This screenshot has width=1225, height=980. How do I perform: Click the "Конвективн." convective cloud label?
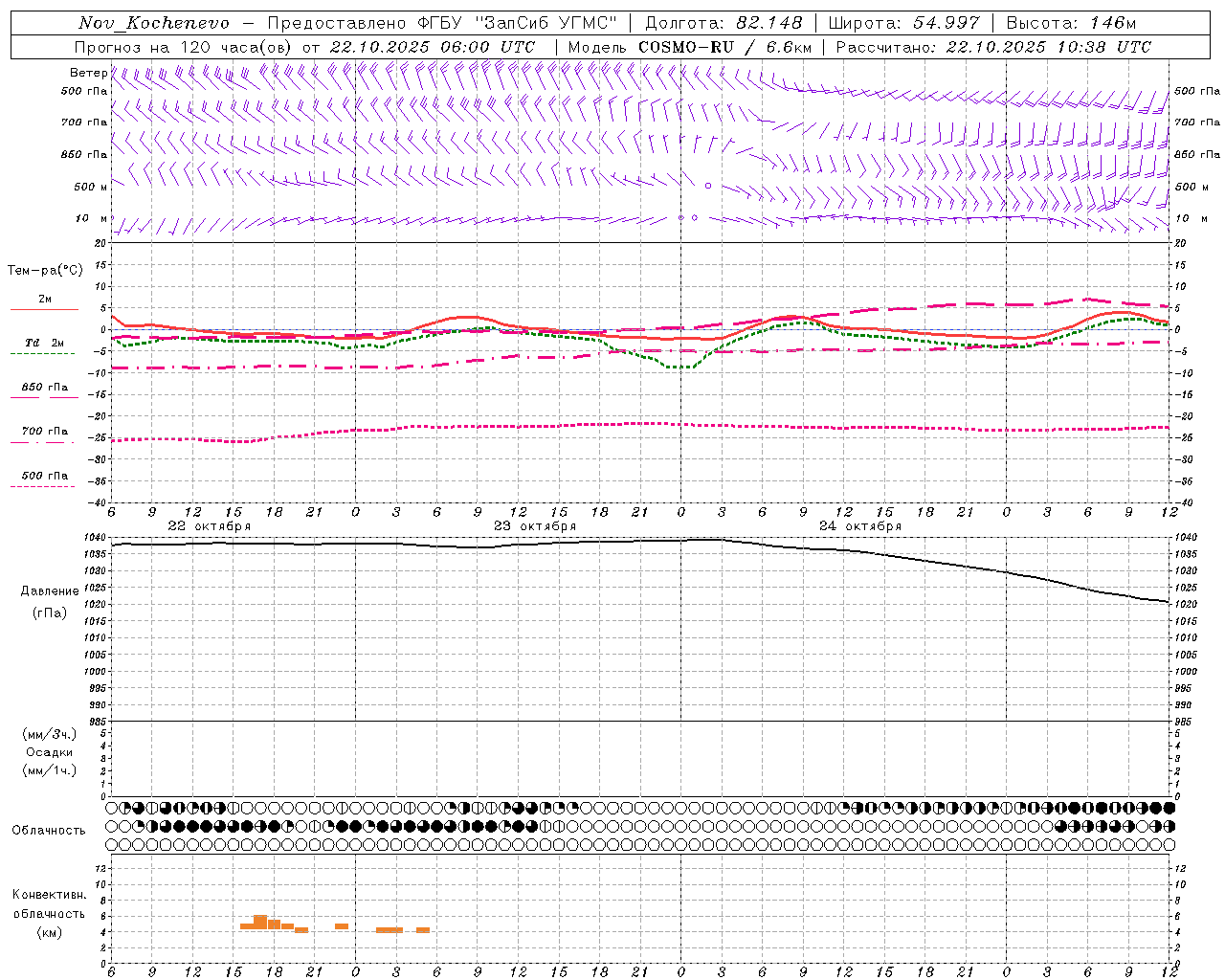coord(50,895)
